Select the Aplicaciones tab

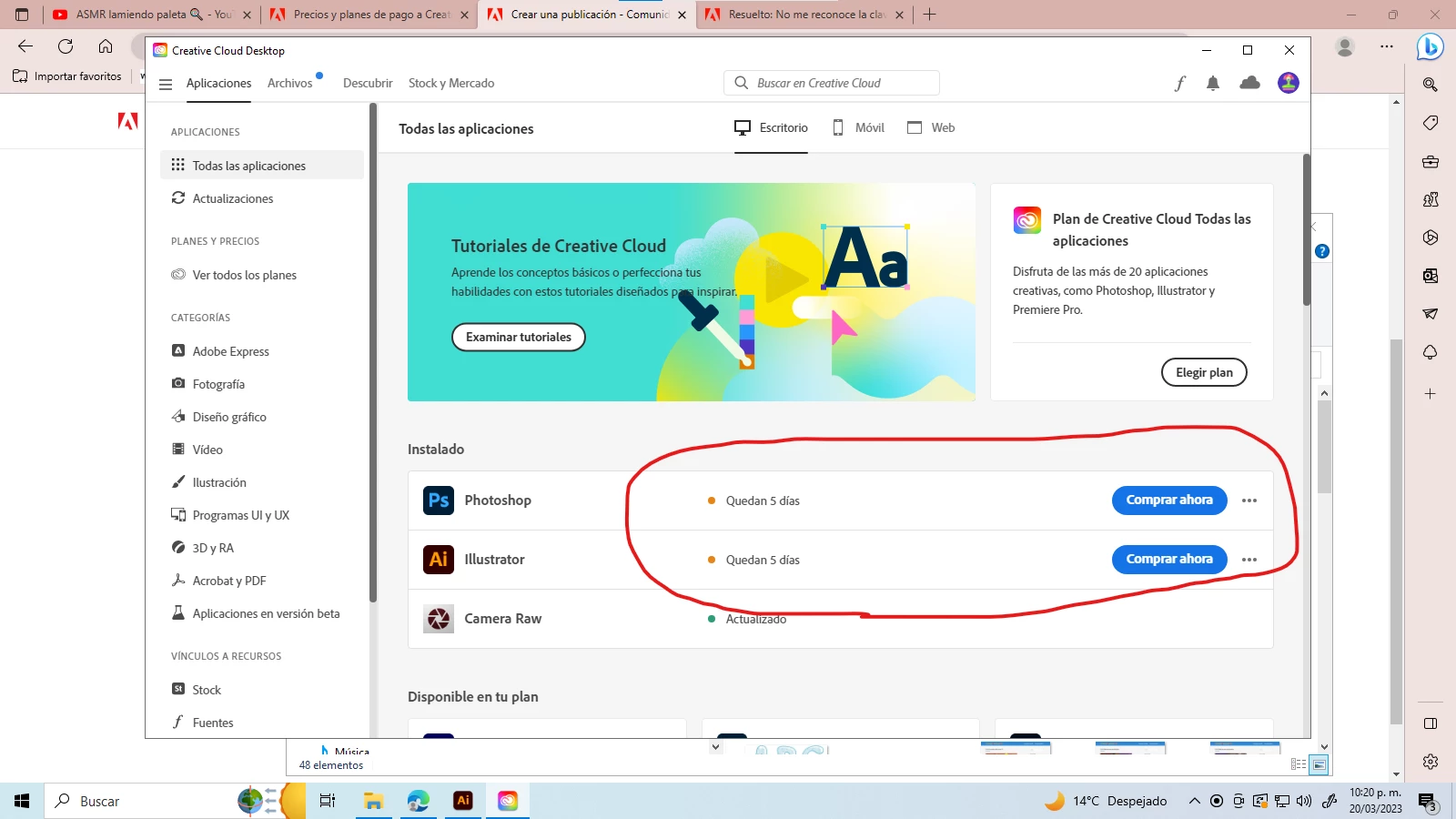click(x=218, y=83)
